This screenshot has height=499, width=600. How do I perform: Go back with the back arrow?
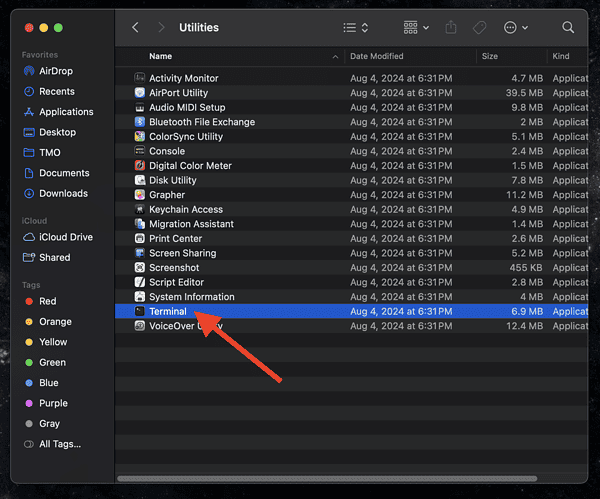(136, 28)
